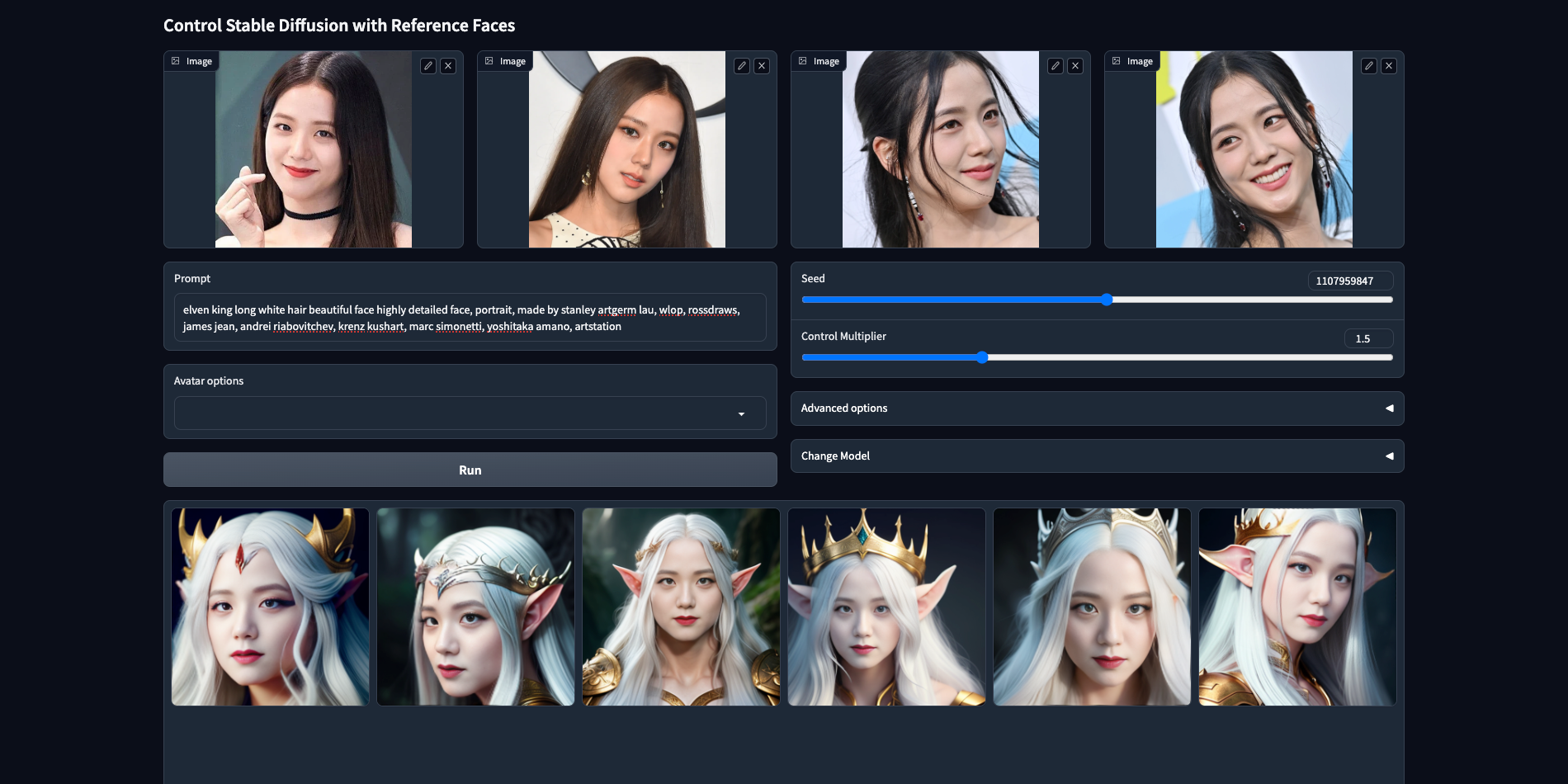Open sixth generated elf image facing sideways
The width and height of the screenshot is (1568, 784).
click(x=1298, y=607)
